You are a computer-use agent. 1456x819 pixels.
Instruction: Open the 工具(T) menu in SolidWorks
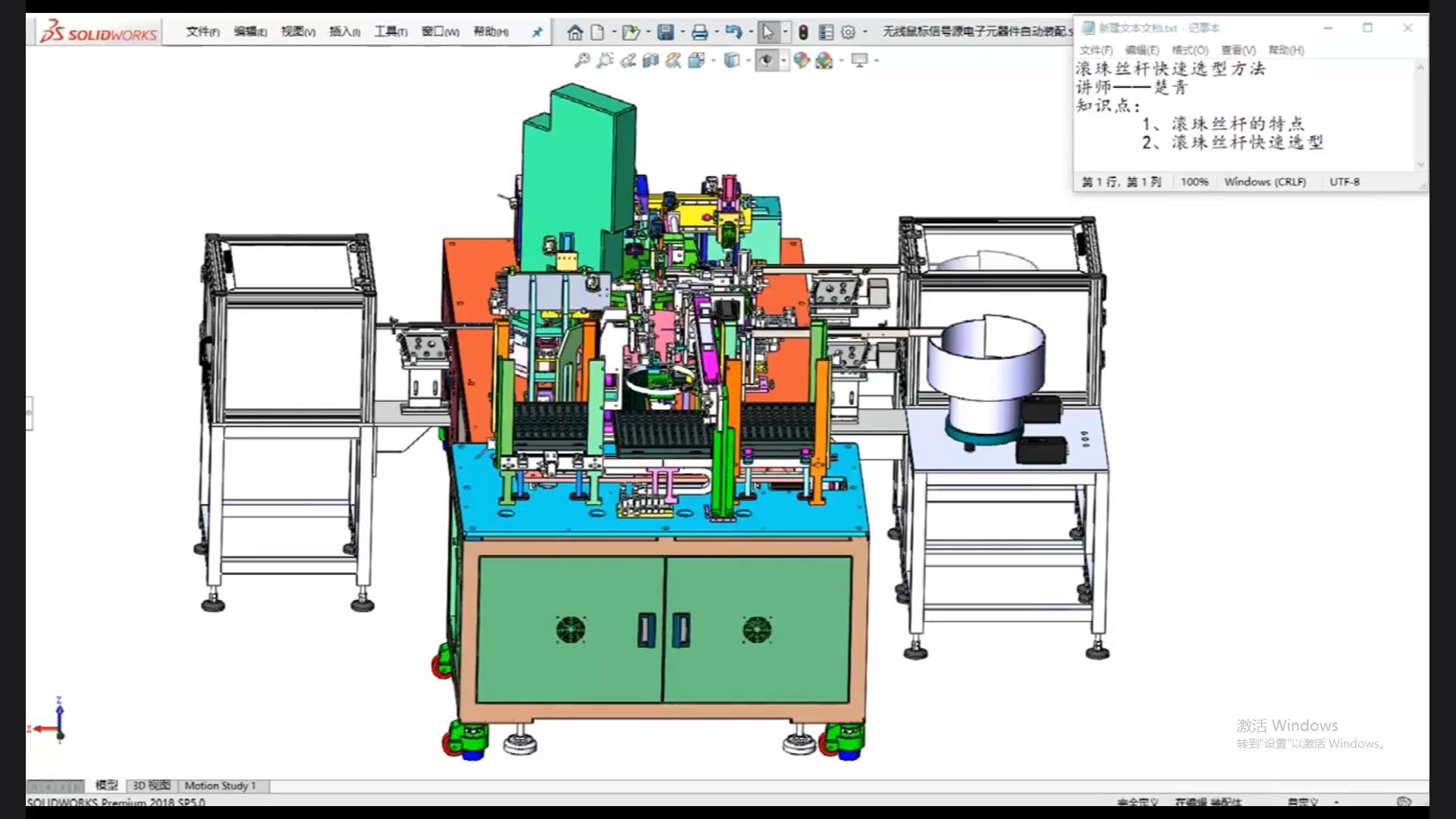(x=391, y=32)
